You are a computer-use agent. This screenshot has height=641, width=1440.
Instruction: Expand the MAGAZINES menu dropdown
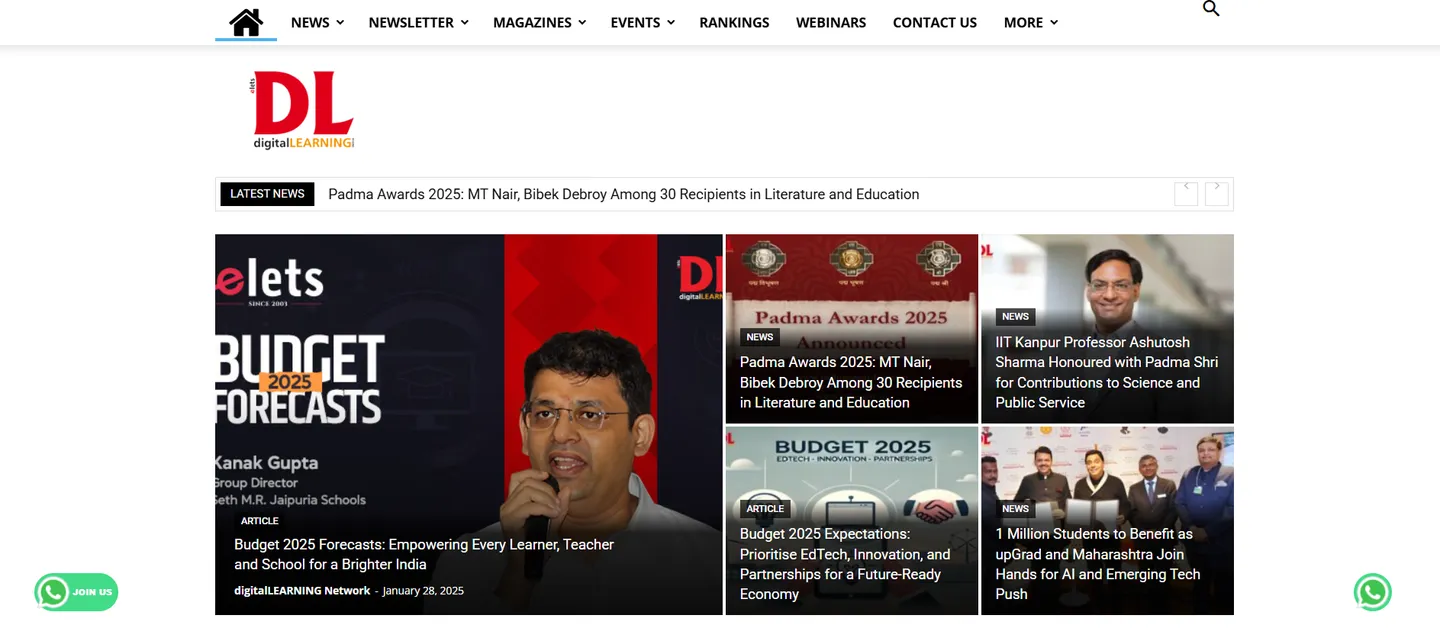[x=539, y=22]
